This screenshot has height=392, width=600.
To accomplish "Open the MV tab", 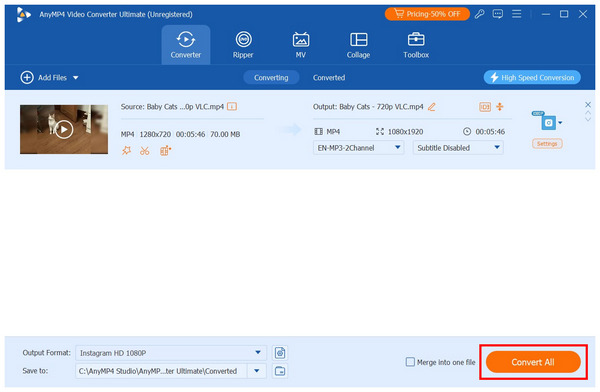I will pyautogui.click(x=301, y=45).
